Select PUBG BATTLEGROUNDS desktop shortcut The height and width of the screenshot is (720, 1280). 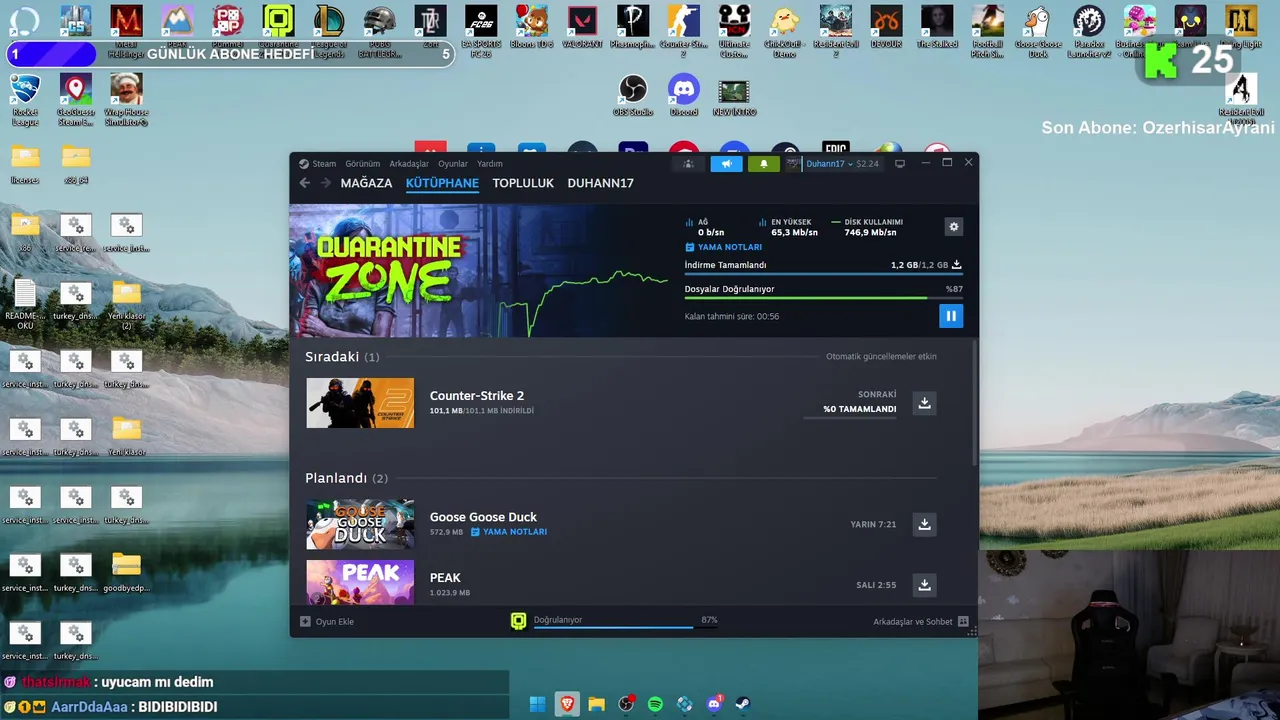(380, 30)
